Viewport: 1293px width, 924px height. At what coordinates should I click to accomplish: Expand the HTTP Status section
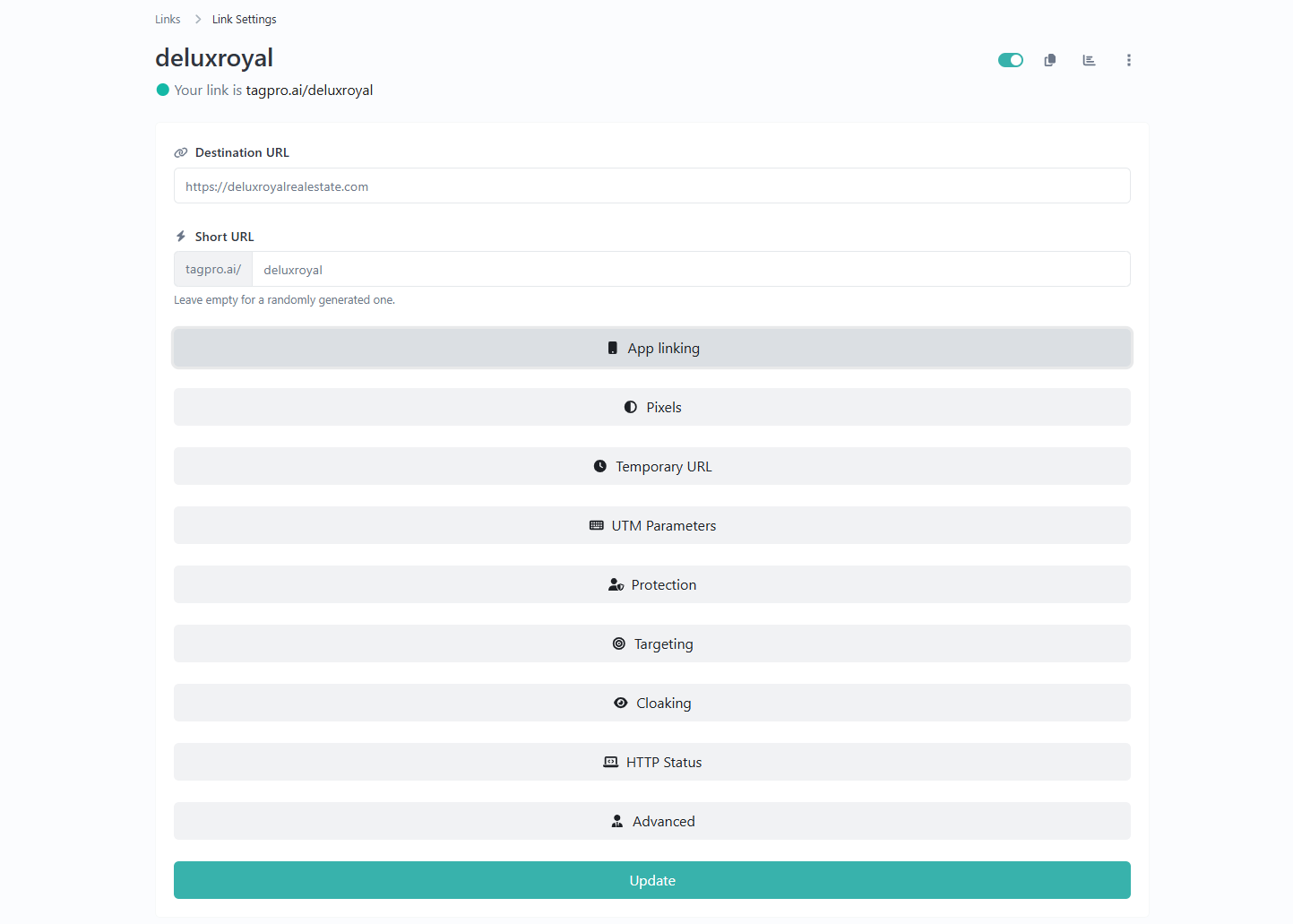[652, 762]
